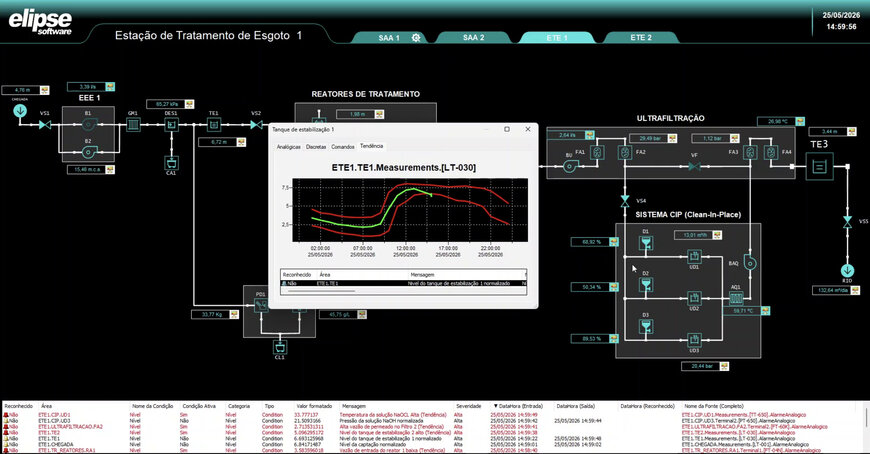This screenshot has height=454, width=870.
Task: Click the CHEGADA inlet arrow icon
Action: pyautogui.click(x=20, y=111)
